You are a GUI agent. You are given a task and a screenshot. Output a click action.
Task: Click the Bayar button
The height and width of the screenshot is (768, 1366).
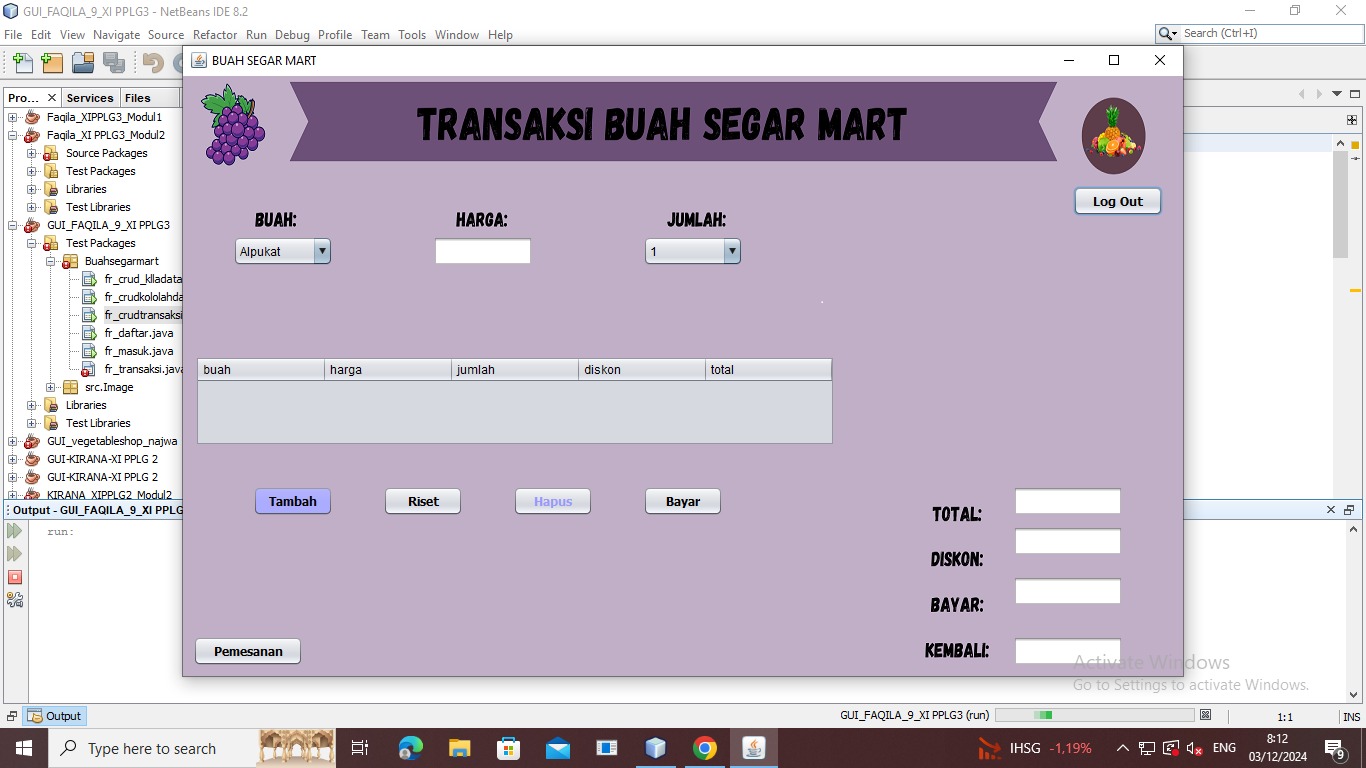click(683, 501)
